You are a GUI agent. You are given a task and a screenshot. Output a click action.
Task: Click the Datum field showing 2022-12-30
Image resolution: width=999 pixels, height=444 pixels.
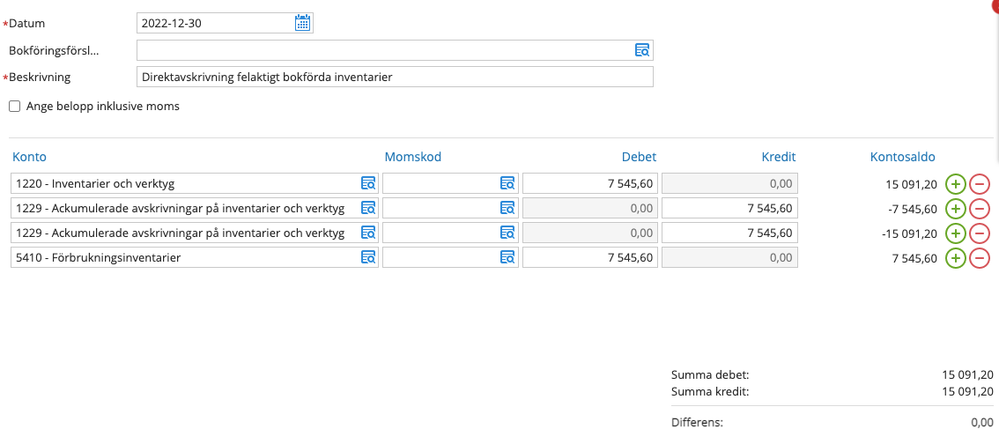click(215, 23)
